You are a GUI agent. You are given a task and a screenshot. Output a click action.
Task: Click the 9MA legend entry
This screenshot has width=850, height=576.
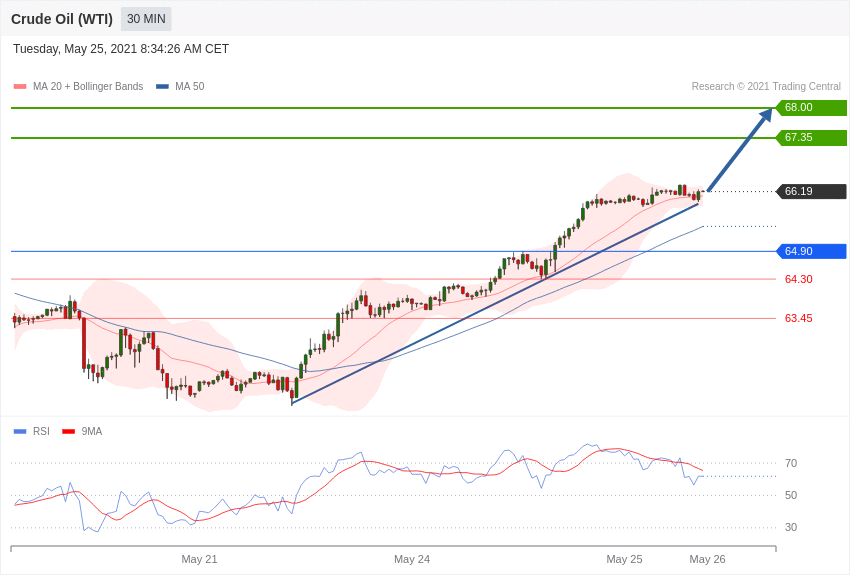92,432
